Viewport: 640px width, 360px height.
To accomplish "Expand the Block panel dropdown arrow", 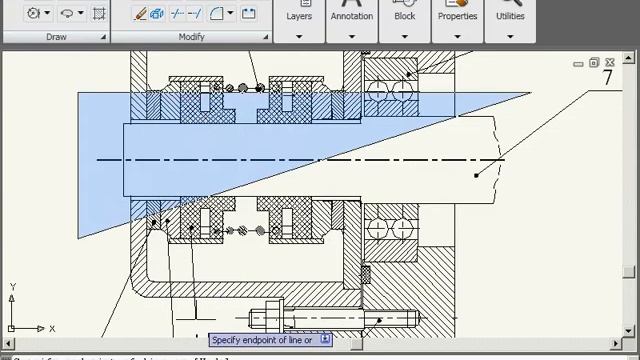I will tap(404, 36).
